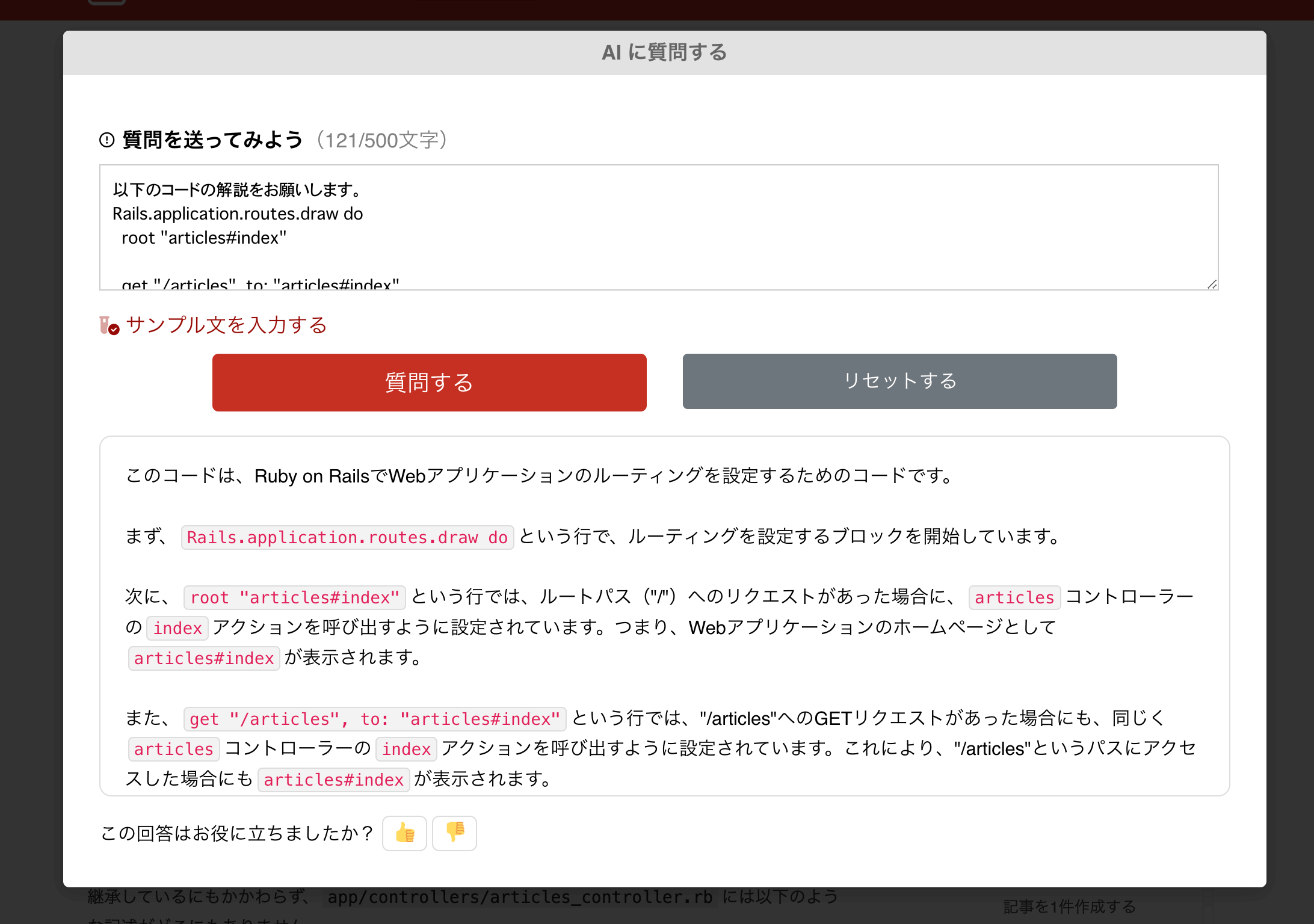1314x924 pixels.
Task: Click the thumbs down feedback icon
Action: tap(454, 833)
